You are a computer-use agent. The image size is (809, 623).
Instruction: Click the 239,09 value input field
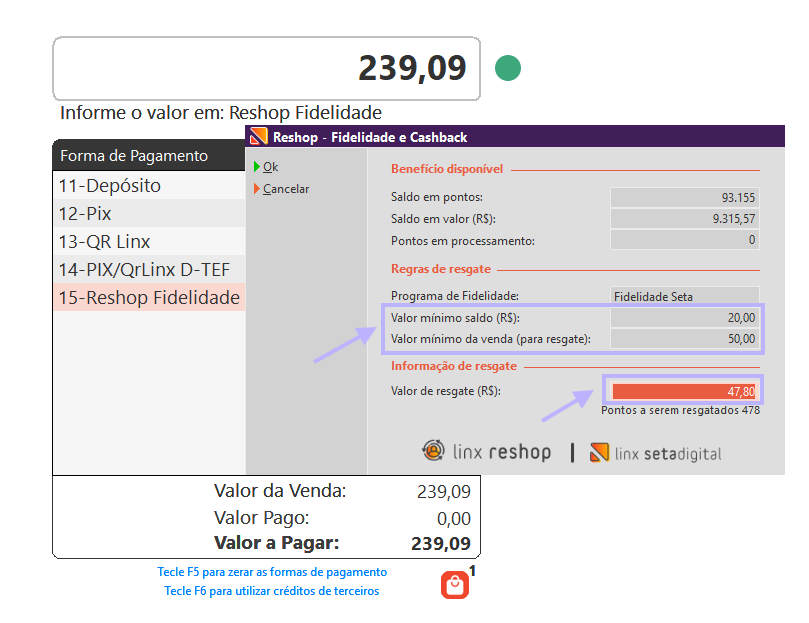point(266,68)
